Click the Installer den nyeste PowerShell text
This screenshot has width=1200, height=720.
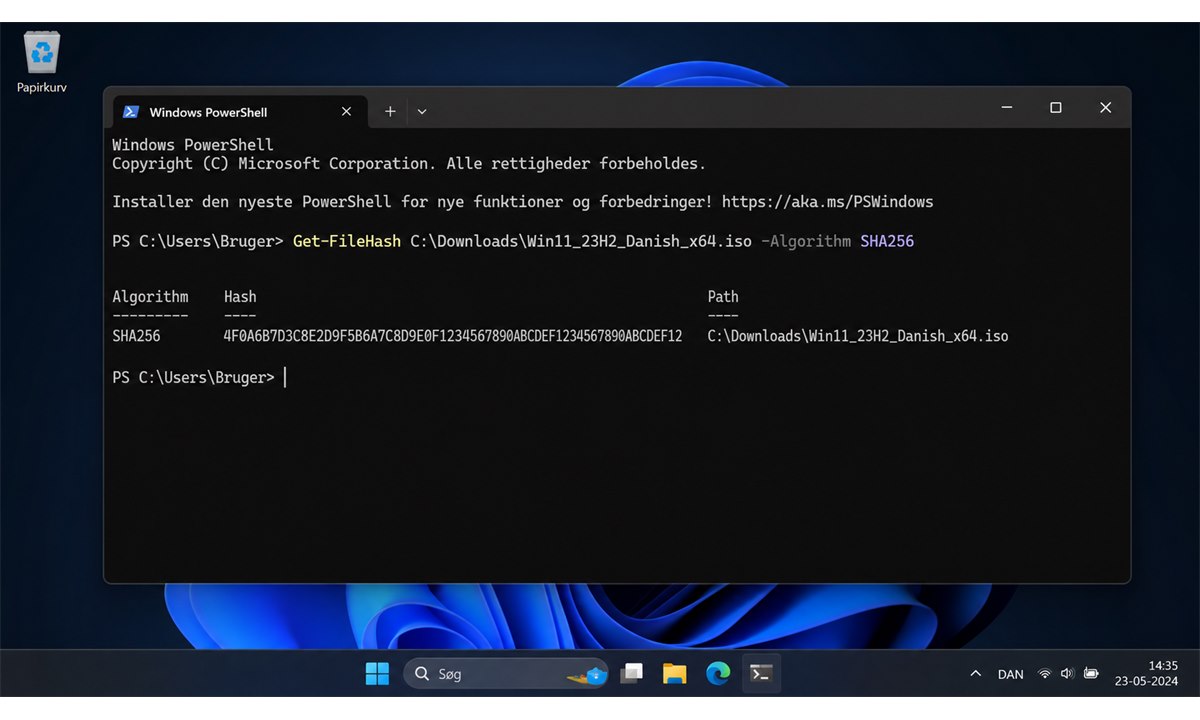point(412,202)
